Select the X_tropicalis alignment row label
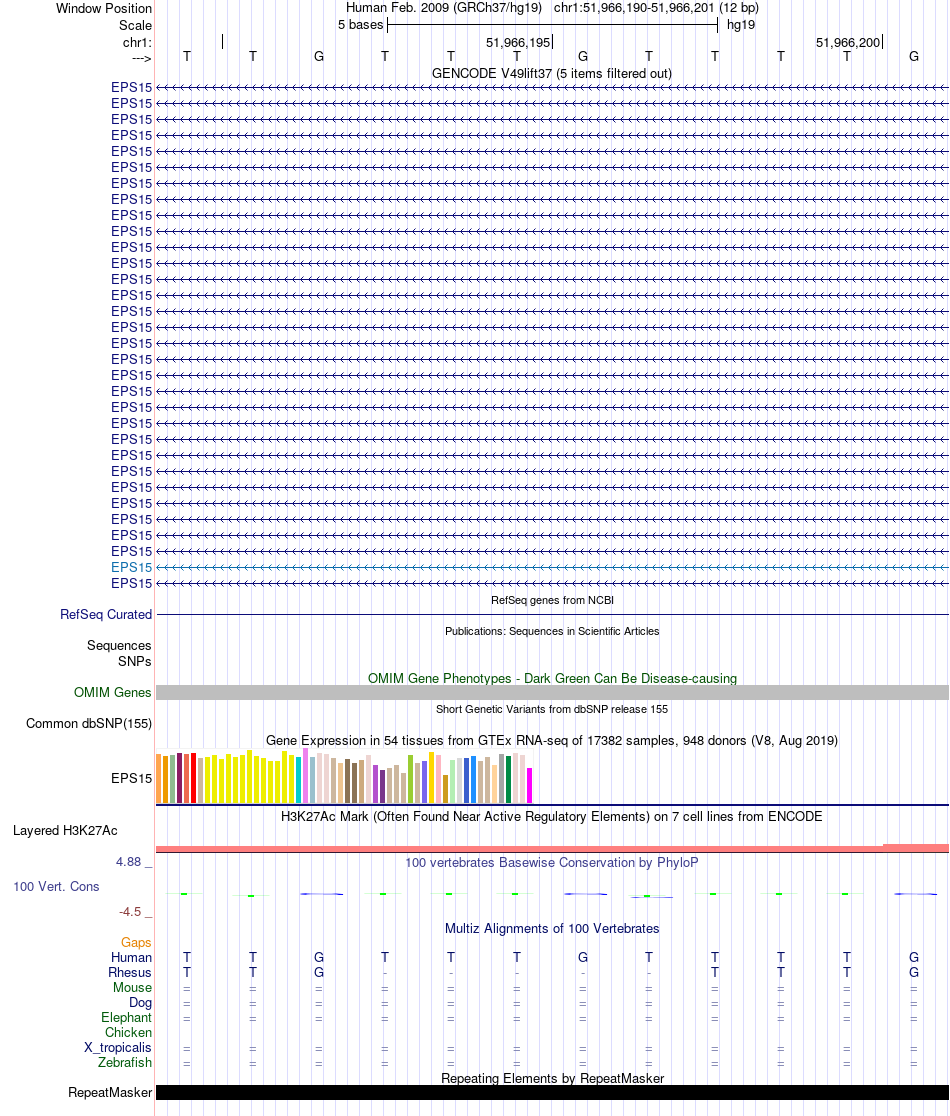 tap(117, 1048)
